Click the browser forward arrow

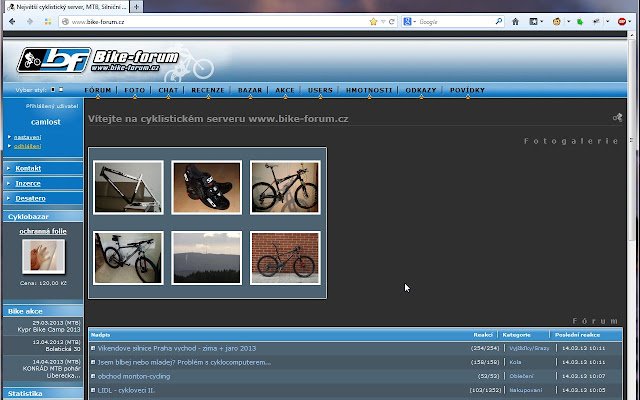(30, 22)
